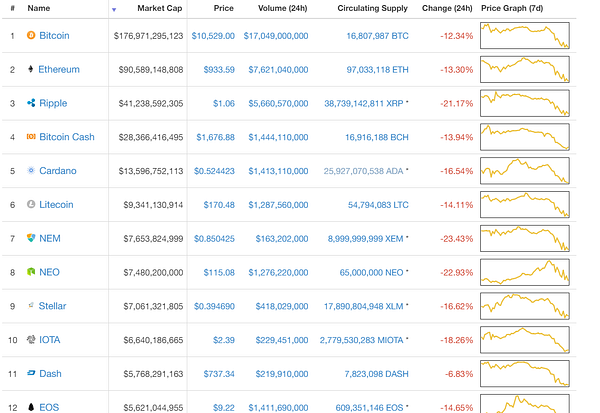Sort by Circulating Supply column header
The image size is (600, 413).
coord(372,8)
